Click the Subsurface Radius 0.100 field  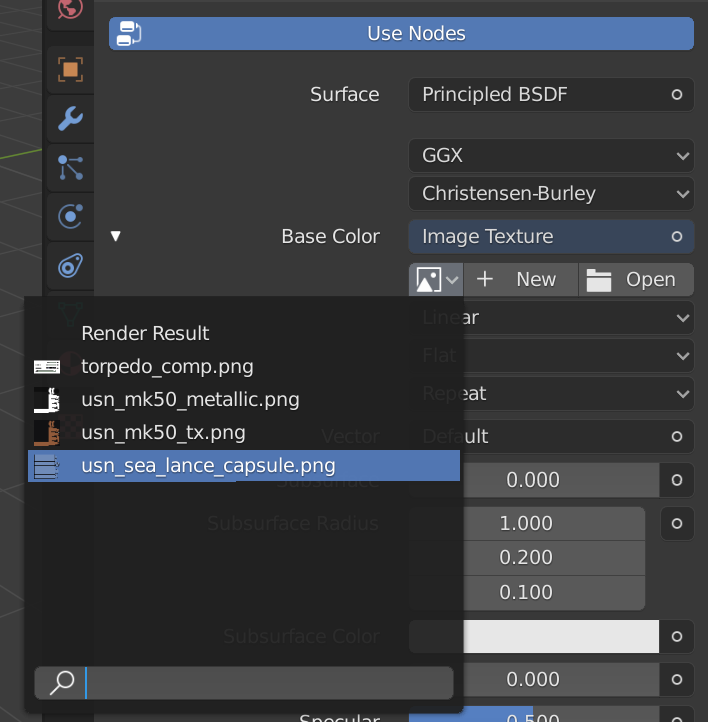pos(527,593)
